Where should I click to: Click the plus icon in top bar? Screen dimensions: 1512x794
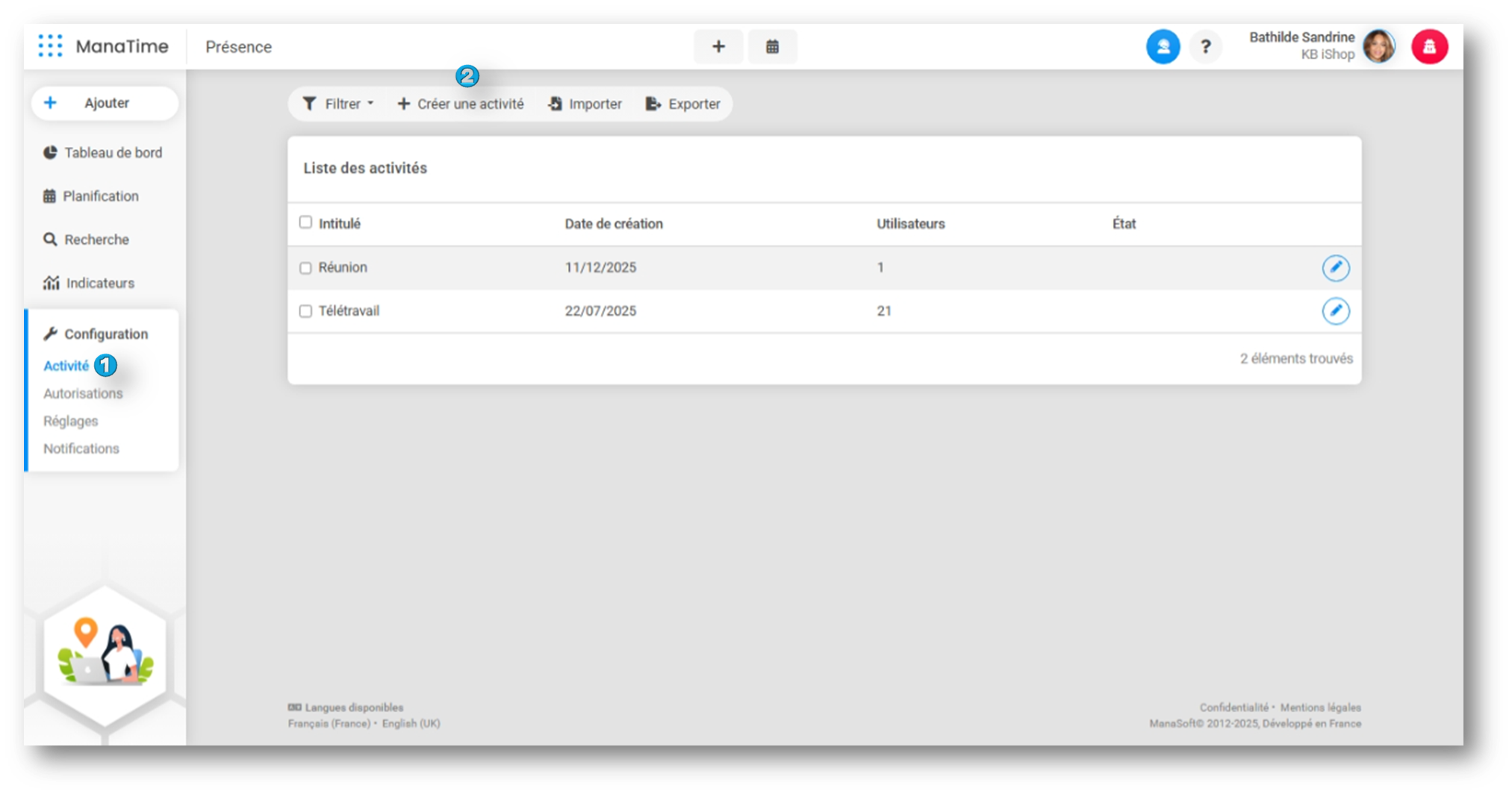point(718,47)
